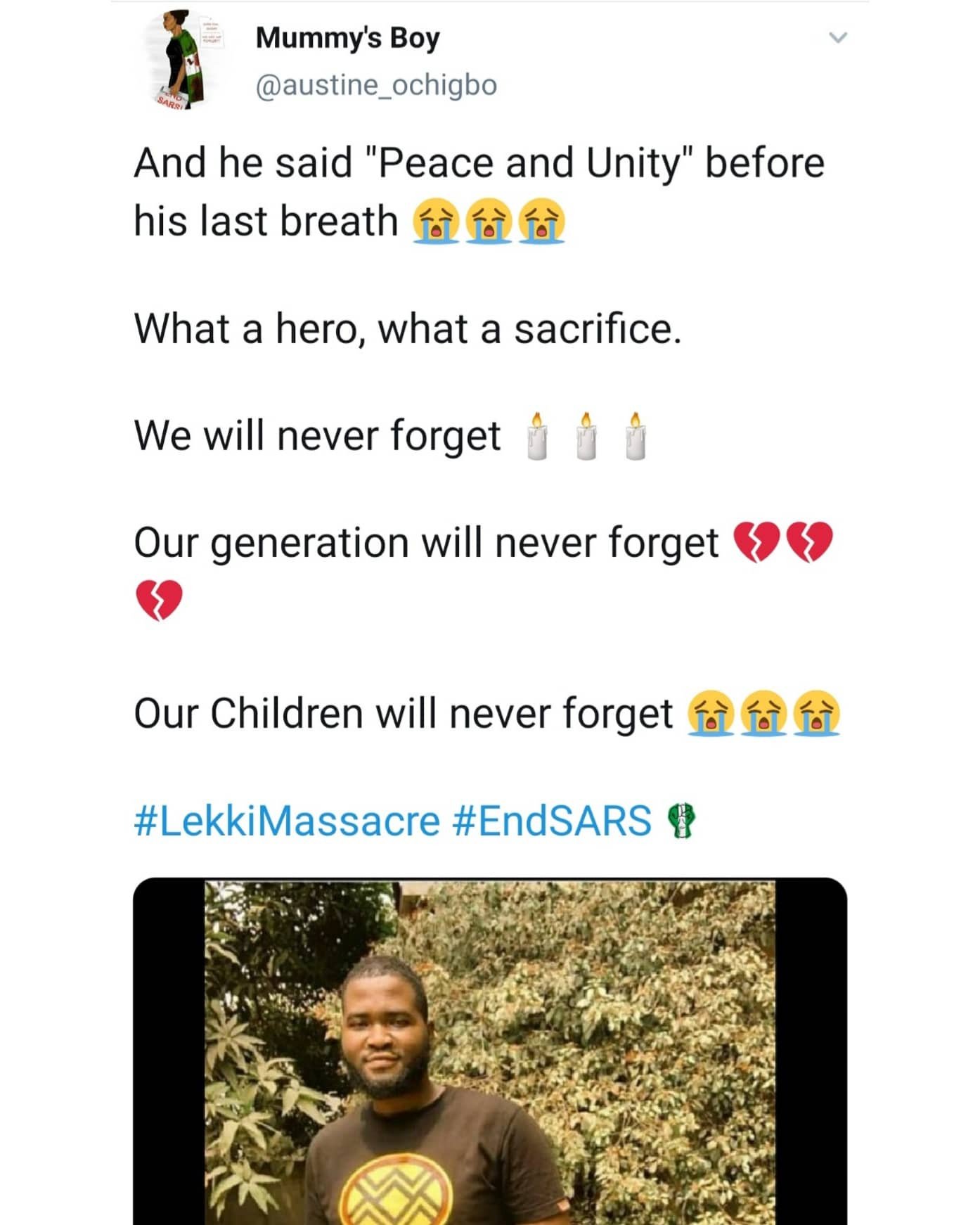Expand the tweet options chevron

pos(837,37)
